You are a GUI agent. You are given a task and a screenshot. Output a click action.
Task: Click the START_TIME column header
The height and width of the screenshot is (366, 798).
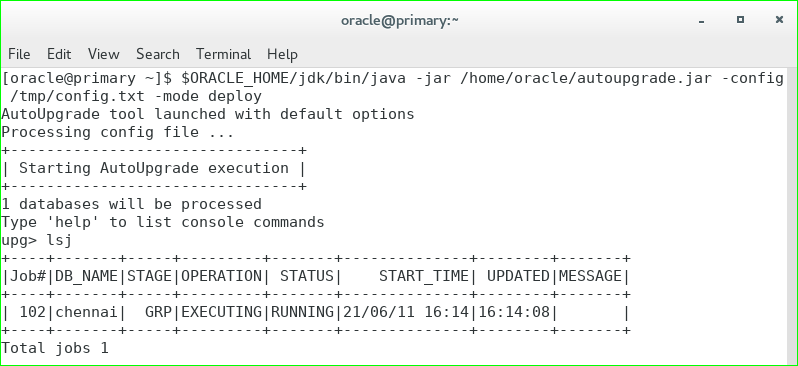[423, 276]
